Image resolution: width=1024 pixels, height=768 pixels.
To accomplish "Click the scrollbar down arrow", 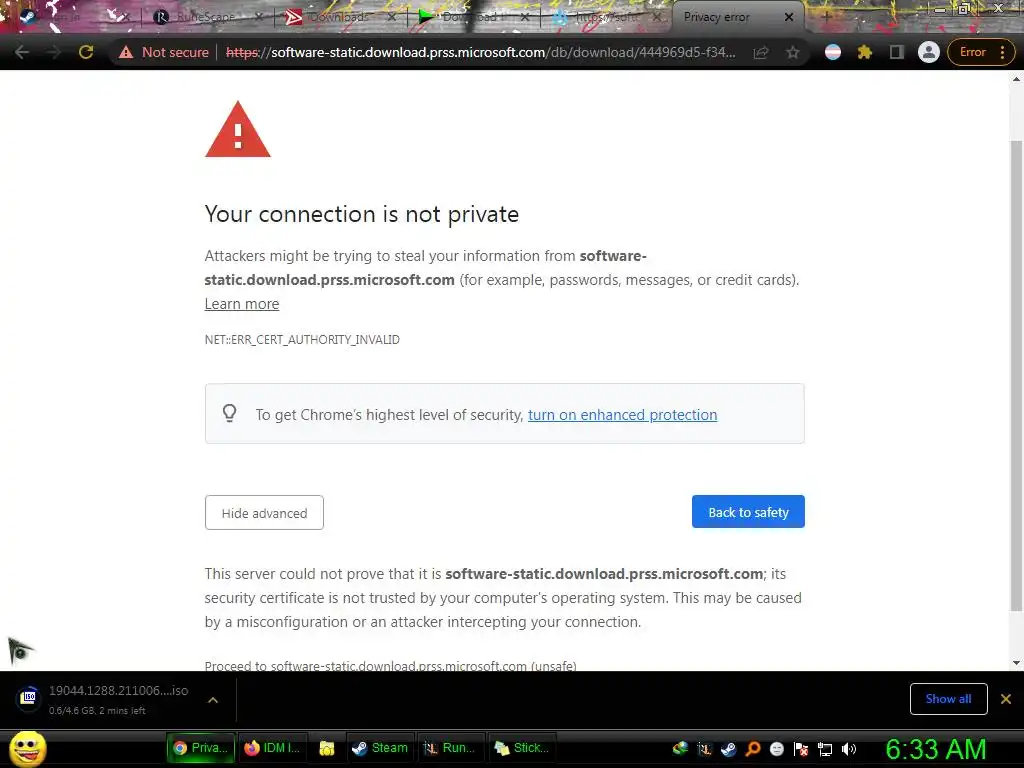I will tap(1016, 663).
